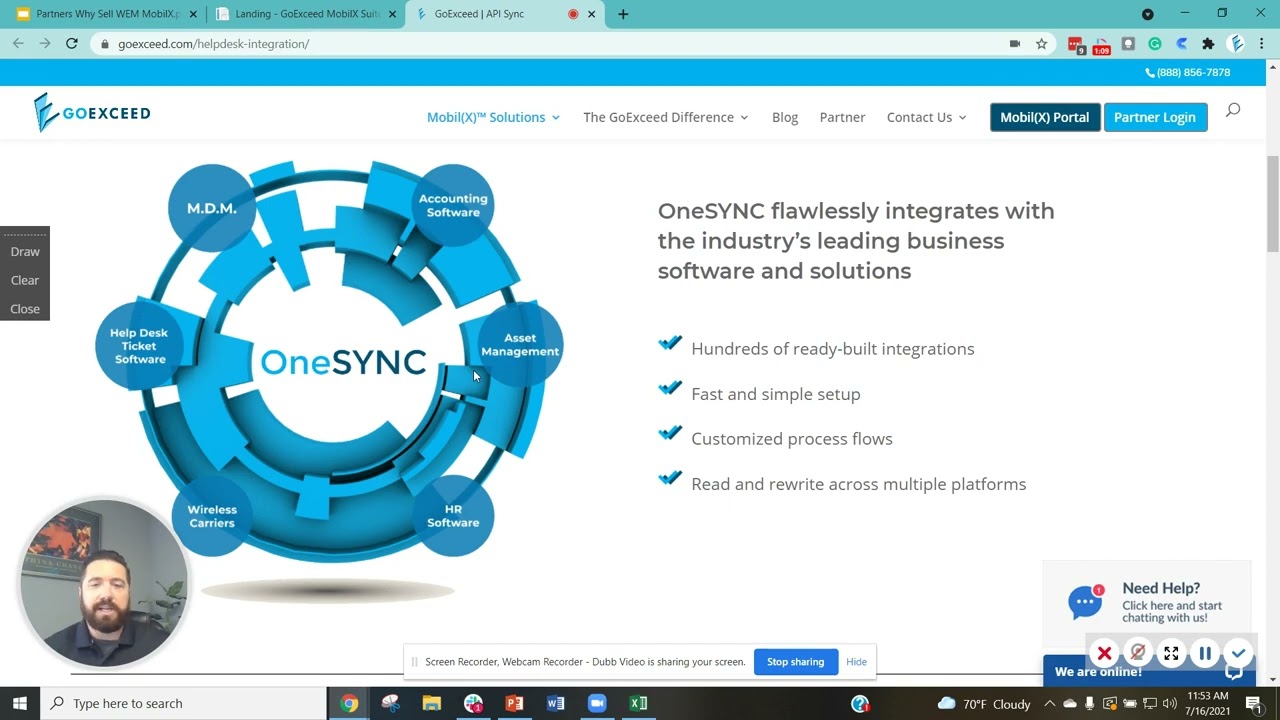Open Chrome from the taskbar

pyautogui.click(x=349, y=703)
